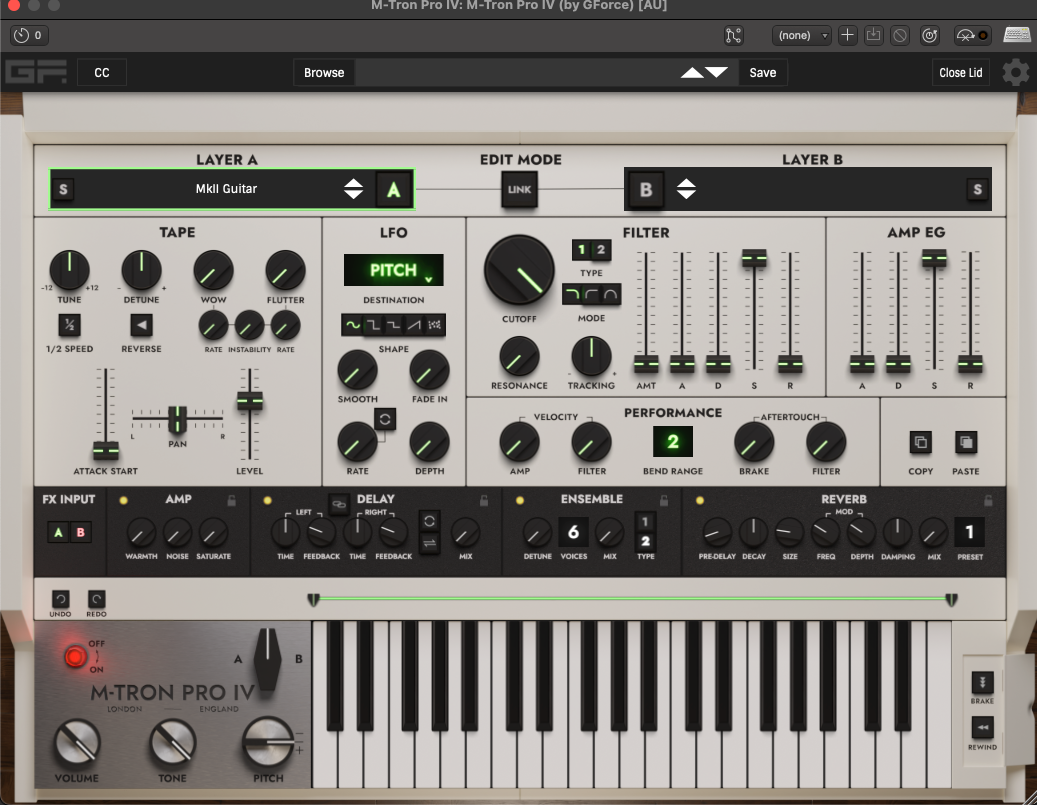
Task: Click the Brake button beside the keyboard
Action: (982, 682)
